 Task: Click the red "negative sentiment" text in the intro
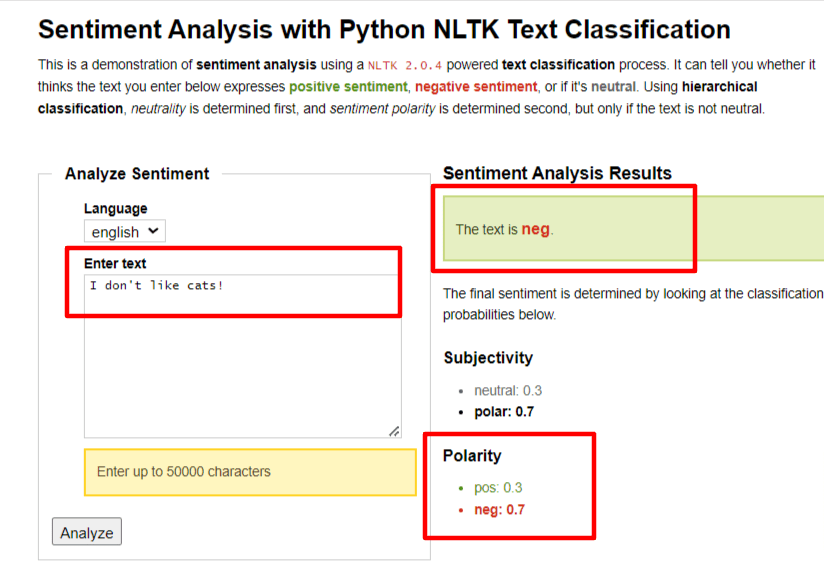click(476, 87)
